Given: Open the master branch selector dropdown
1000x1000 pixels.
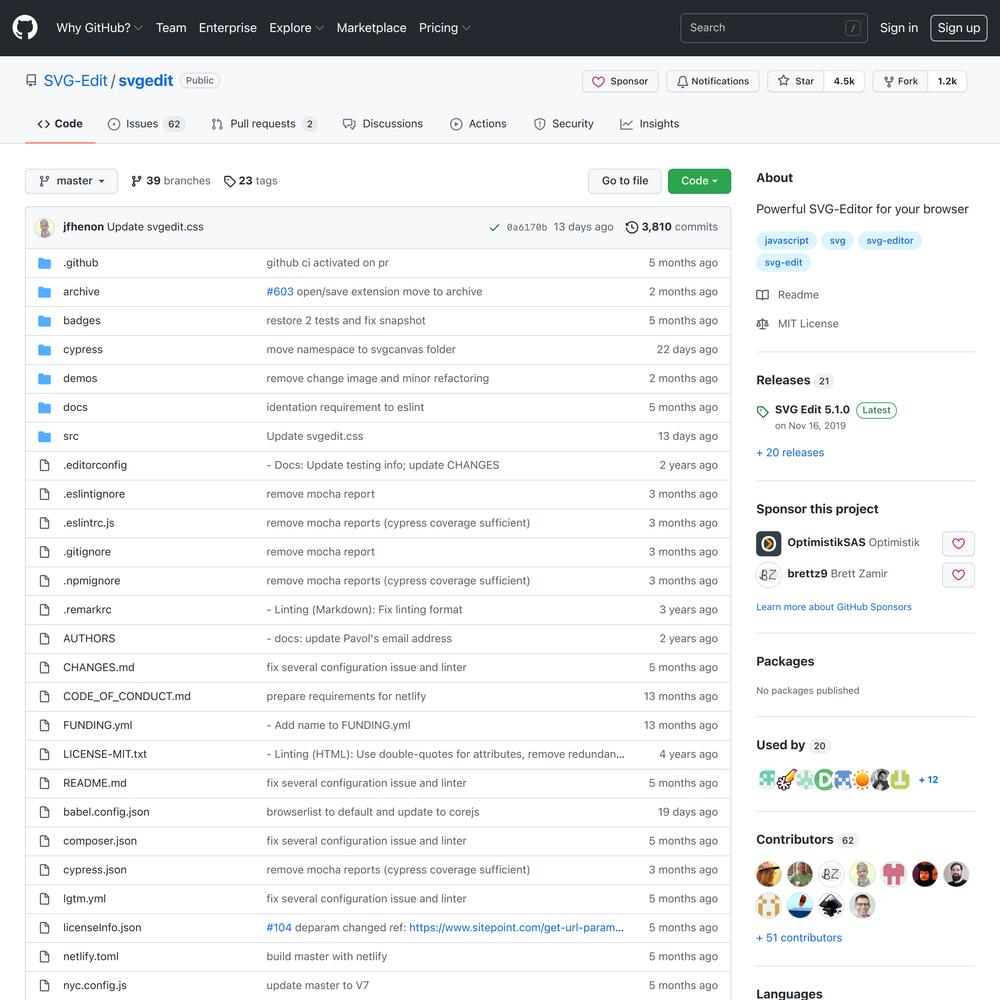Looking at the screenshot, I should coord(71,181).
